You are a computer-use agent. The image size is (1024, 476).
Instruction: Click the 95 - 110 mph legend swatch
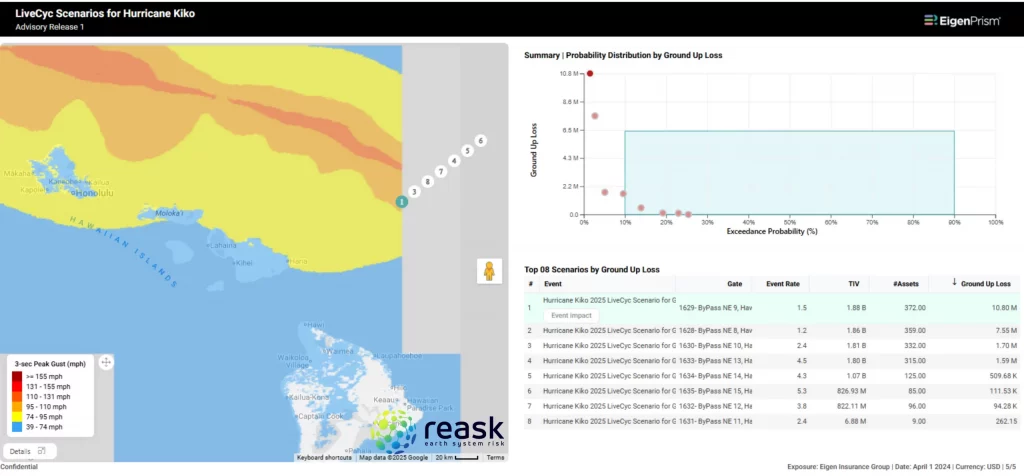(17, 407)
